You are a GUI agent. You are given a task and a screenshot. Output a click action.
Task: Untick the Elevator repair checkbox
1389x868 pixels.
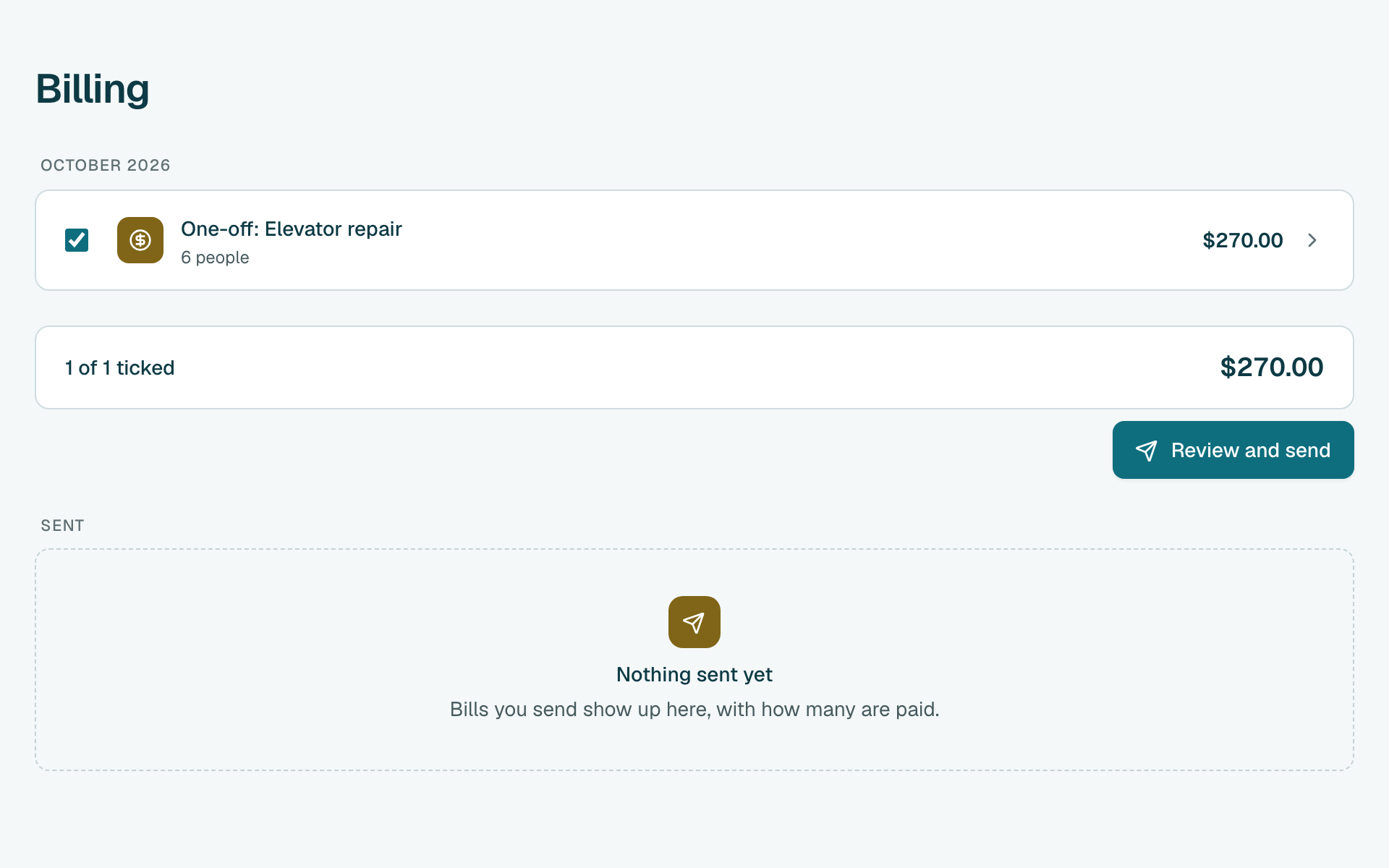tap(77, 240)
